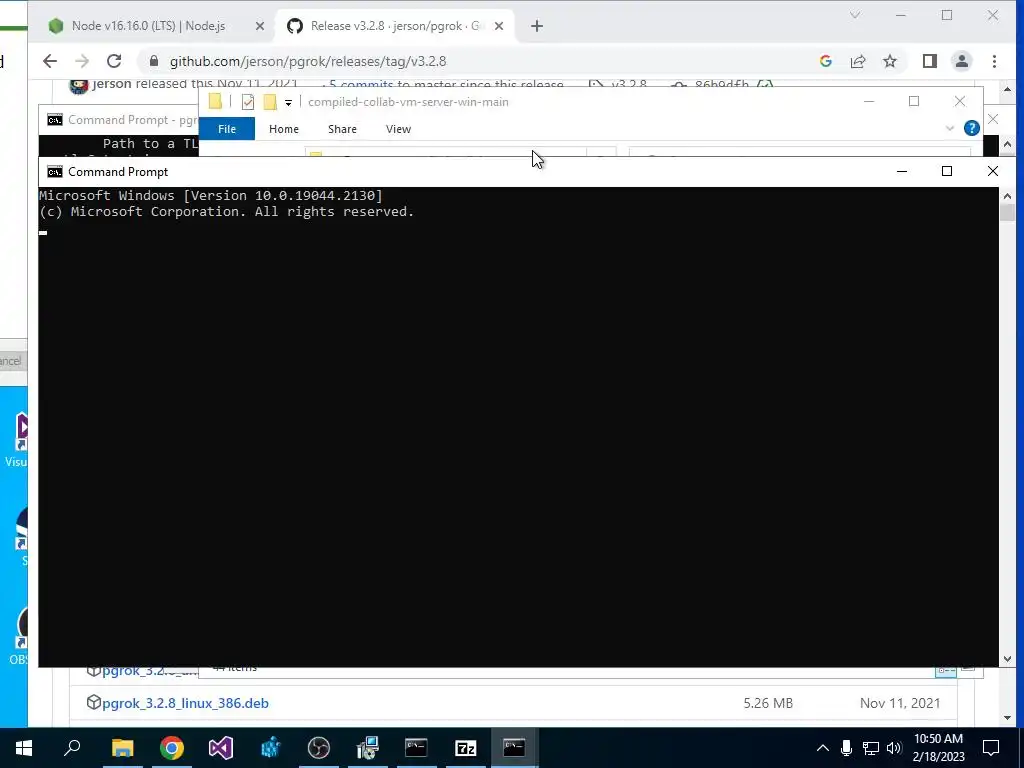1024x768 pixels.
Task: Click the Command Prompt scrollbar up arrow
Action: click(x=1007, y=195)
